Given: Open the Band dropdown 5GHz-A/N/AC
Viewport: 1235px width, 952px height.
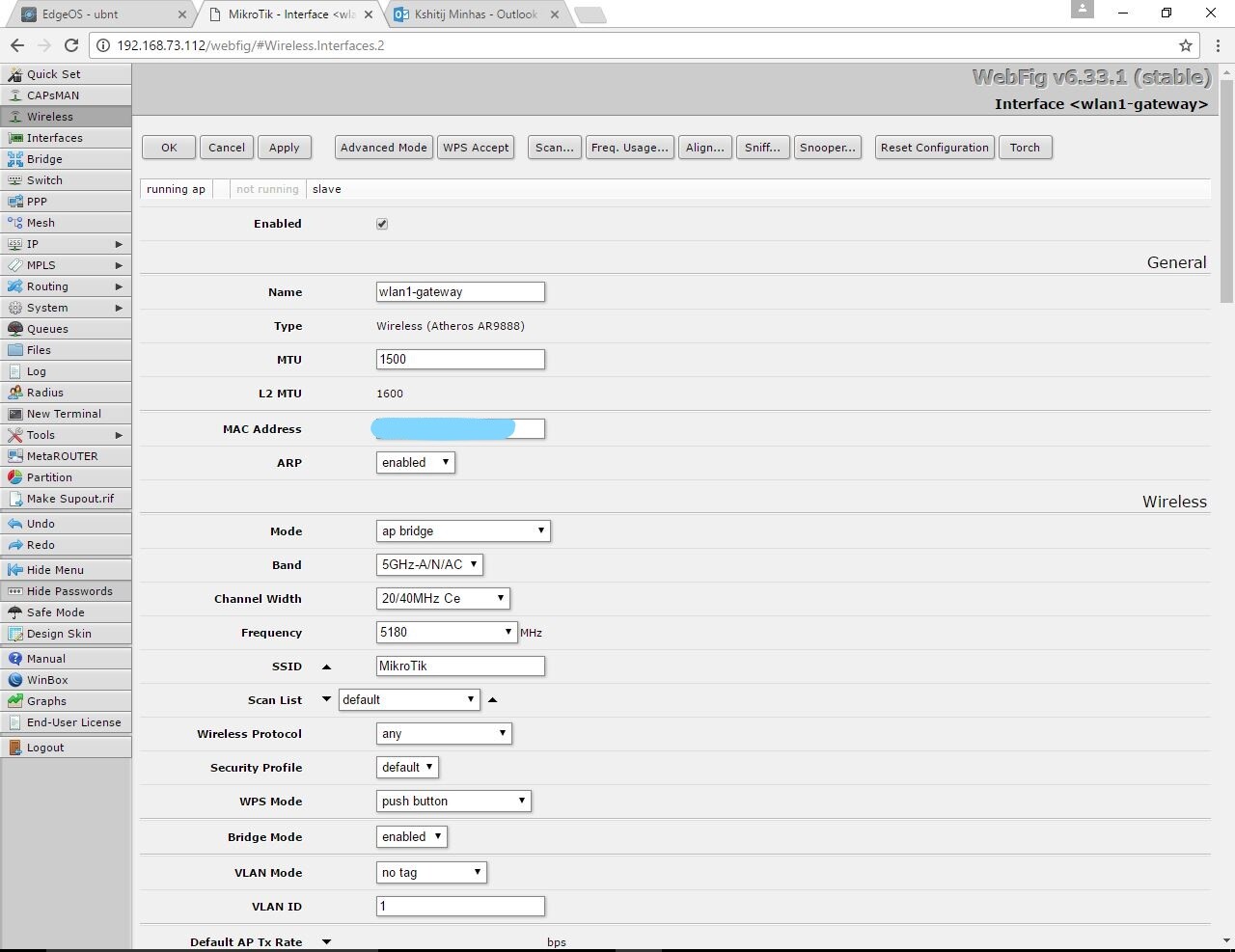Looking at the screenshot, I should tap(429, 565).
